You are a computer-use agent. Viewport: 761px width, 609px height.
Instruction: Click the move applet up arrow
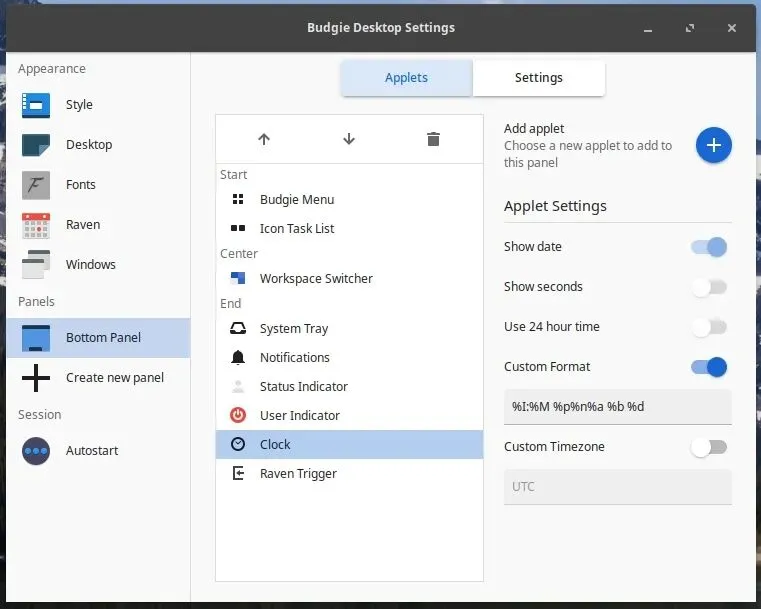pos(264,139)
